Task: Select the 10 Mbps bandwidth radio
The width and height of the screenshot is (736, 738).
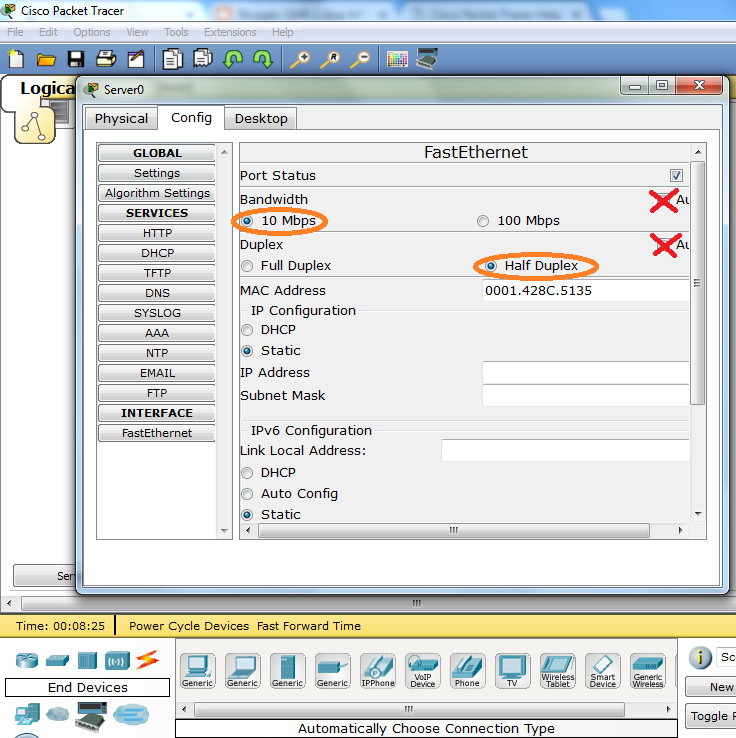Action: [247, 221]
